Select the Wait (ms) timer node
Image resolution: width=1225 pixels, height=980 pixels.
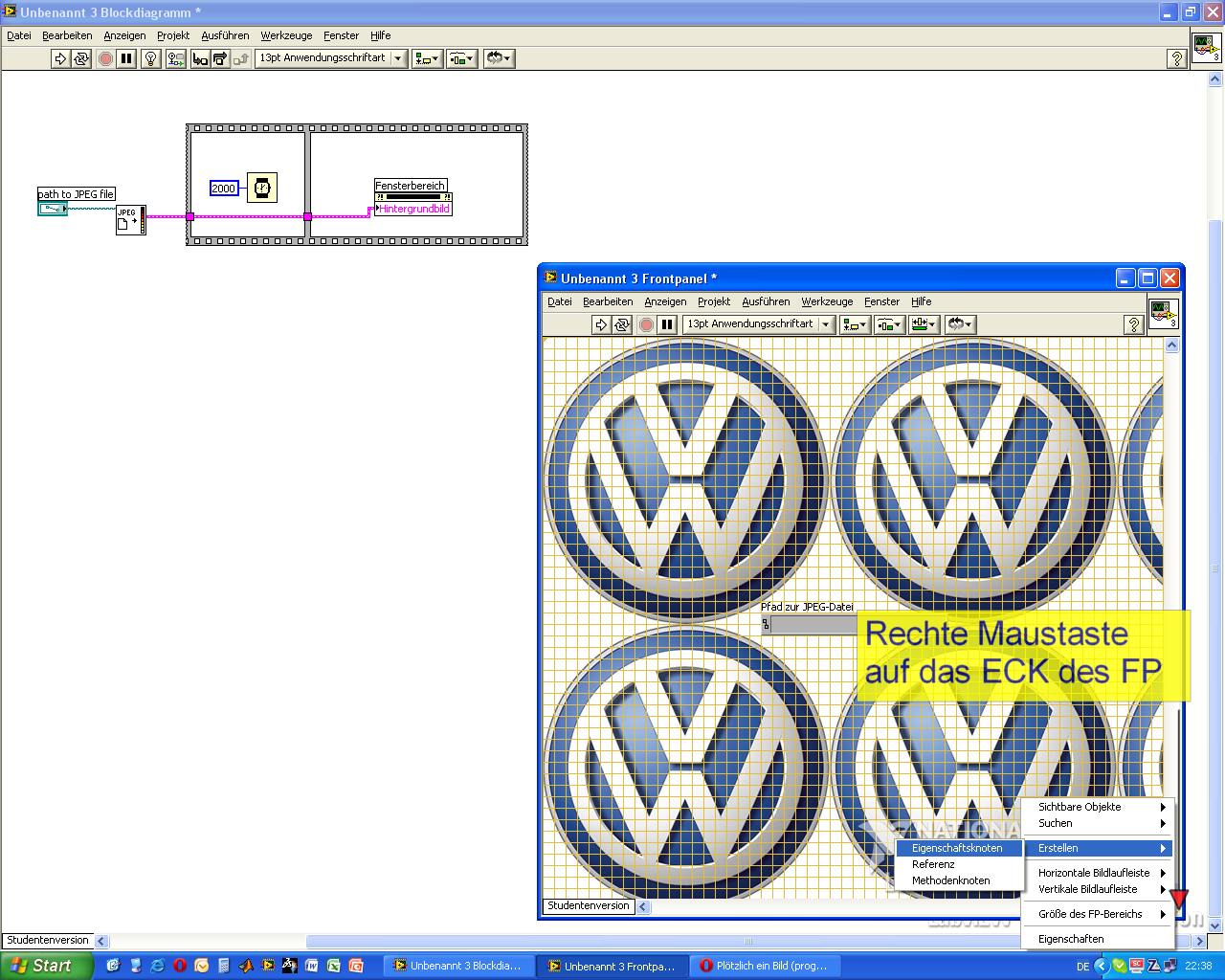(x=262, y=188)
